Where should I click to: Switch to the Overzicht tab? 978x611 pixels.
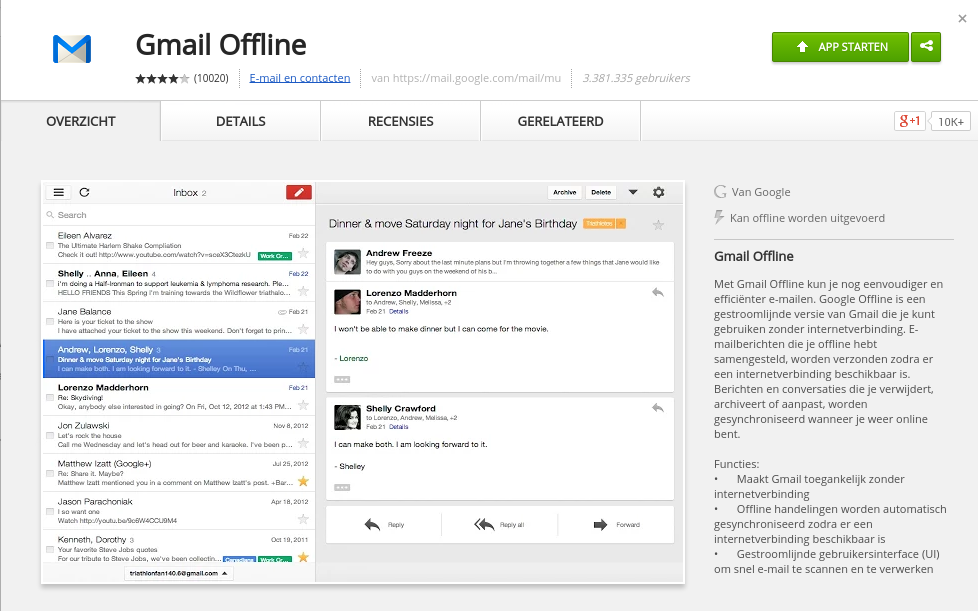[x=80, y=121]
